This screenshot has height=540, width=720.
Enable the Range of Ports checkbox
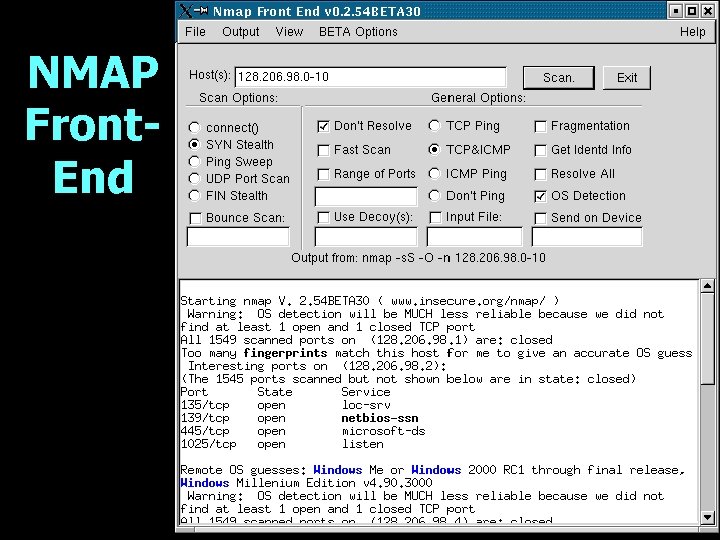click(x=323, y=174)
